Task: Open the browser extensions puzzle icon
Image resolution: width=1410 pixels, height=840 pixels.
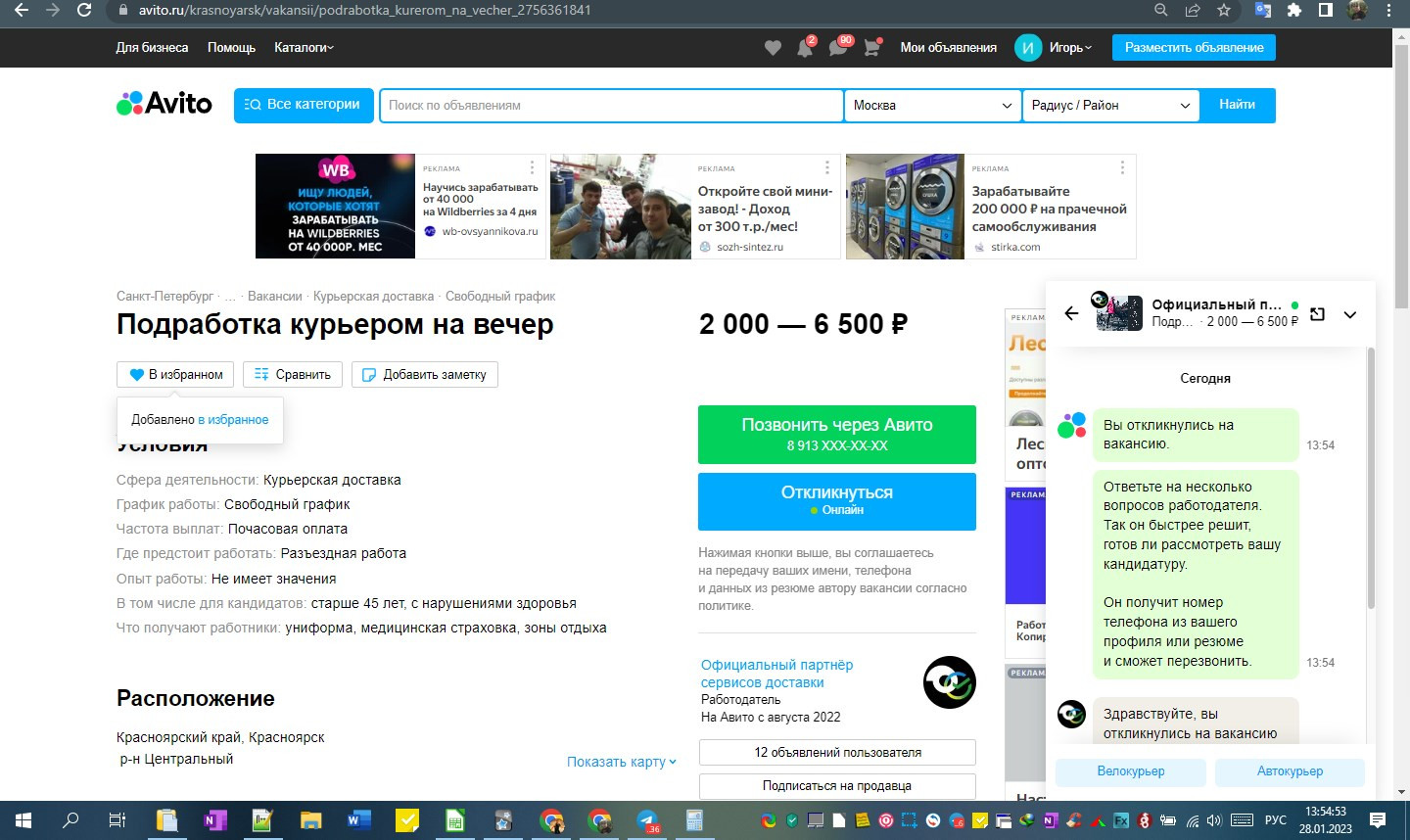Action: 1294,10
